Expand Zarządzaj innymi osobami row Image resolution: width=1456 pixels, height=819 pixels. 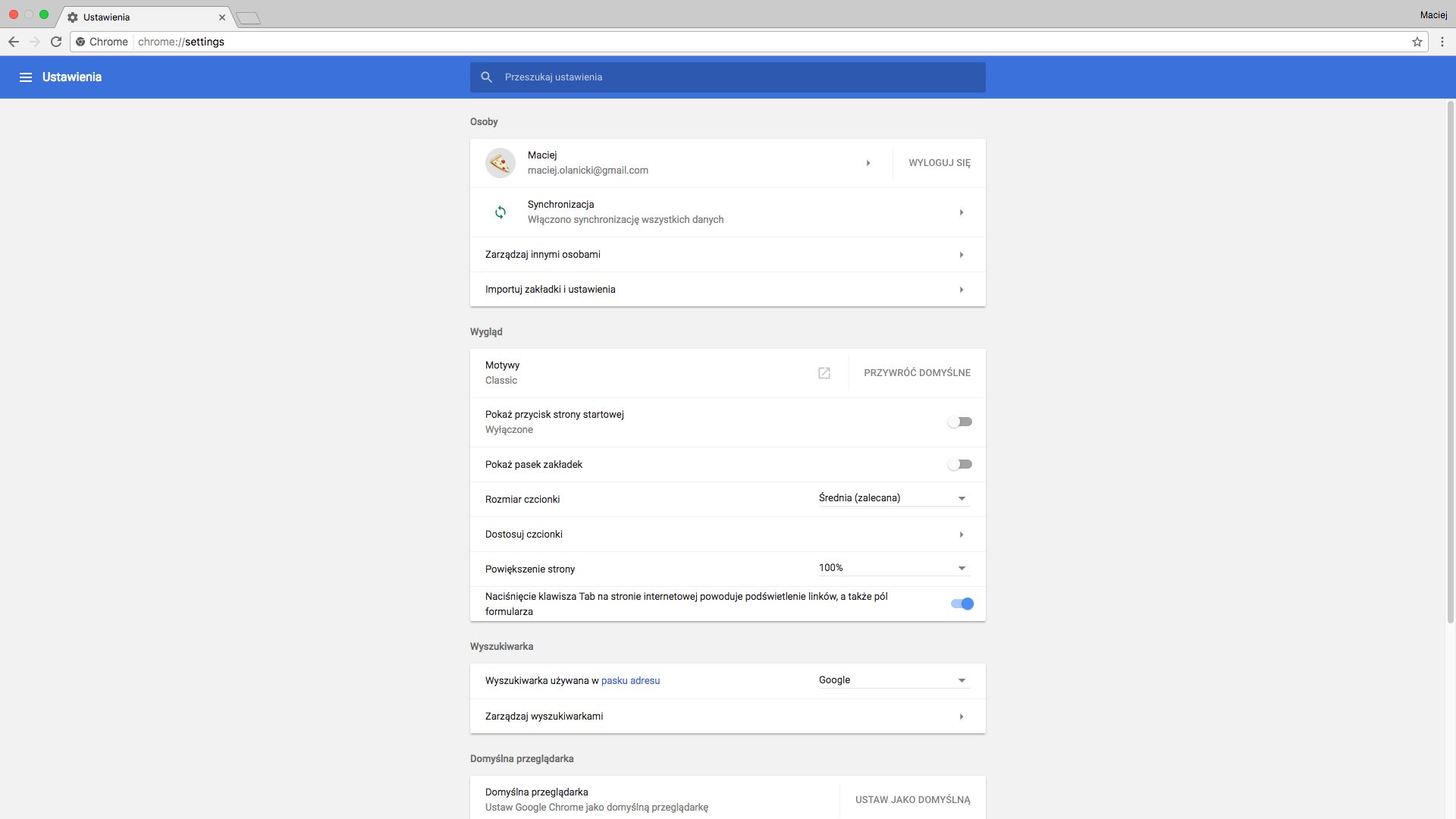(726, 255)
